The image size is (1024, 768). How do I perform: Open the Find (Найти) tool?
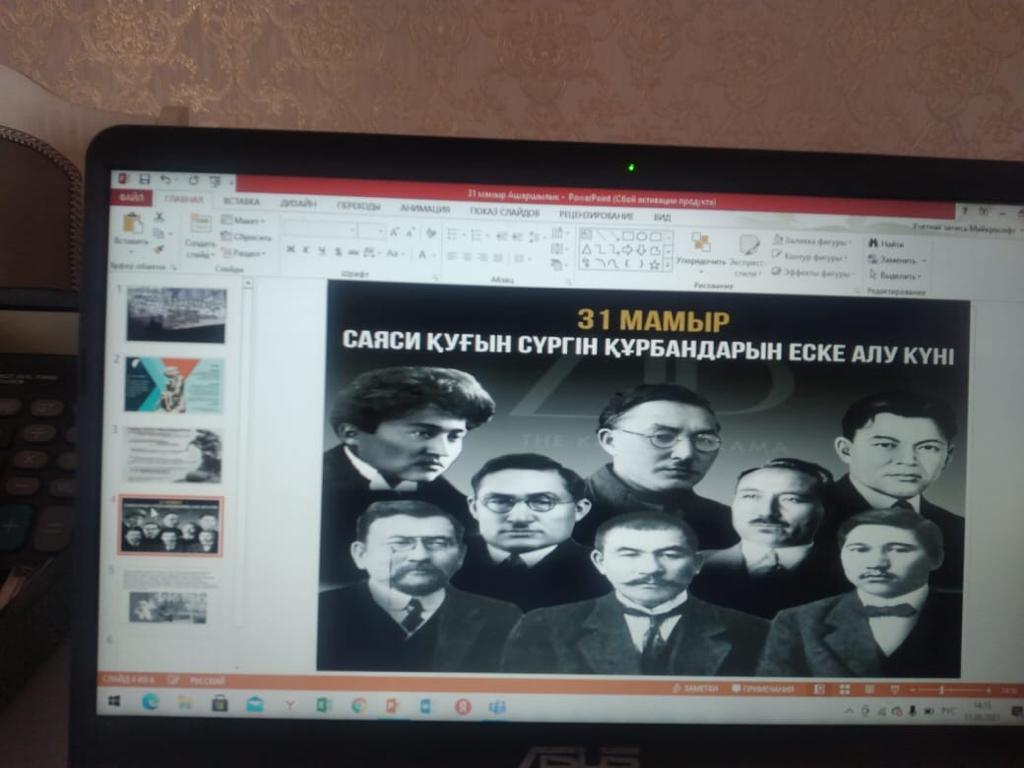tap(886, 243)
